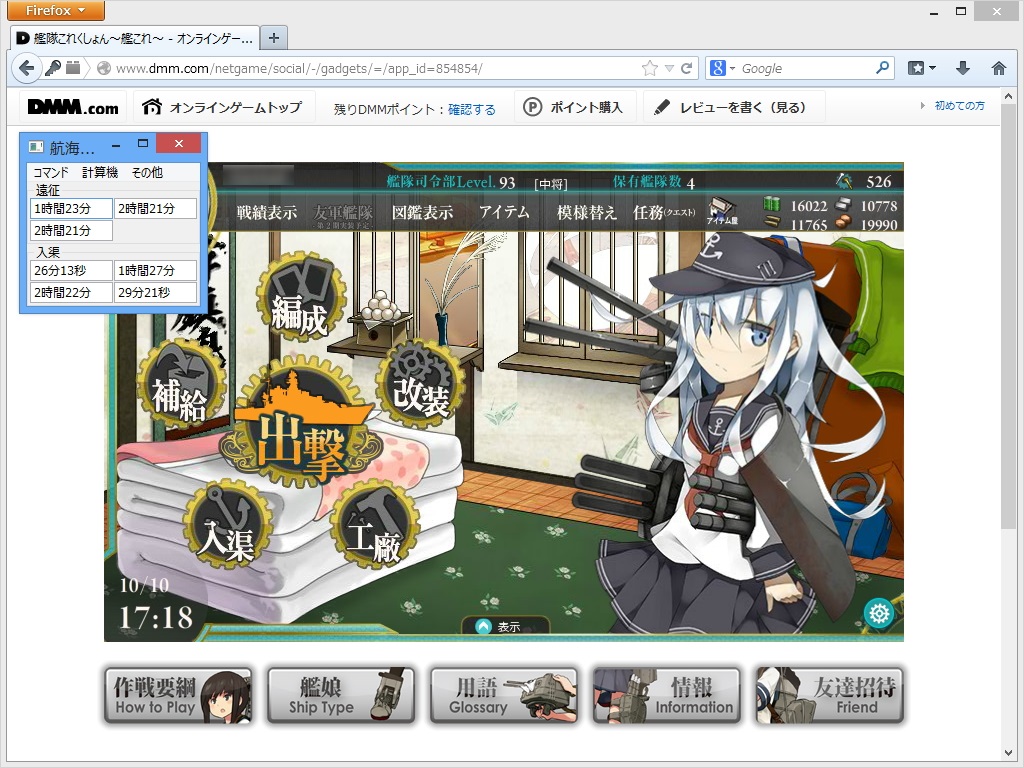Open the 改装 (Remodel) gear icon
The image size is (1024, 768).
tap(421, 383)
